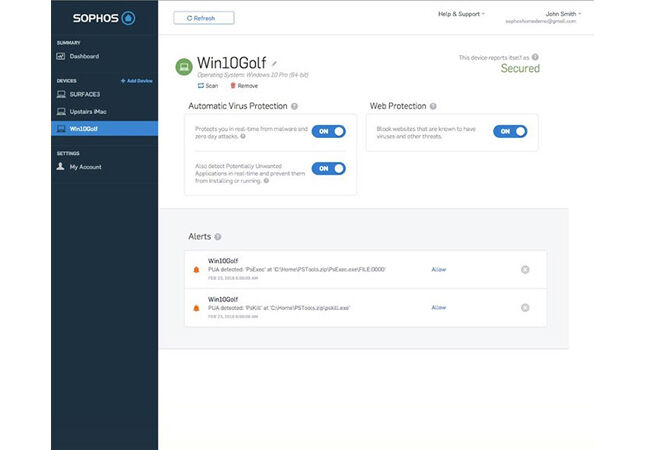Allow the PsExec PUA detection
The width and height of the screenshot is (650, 450).
click(x=439, y=270)
